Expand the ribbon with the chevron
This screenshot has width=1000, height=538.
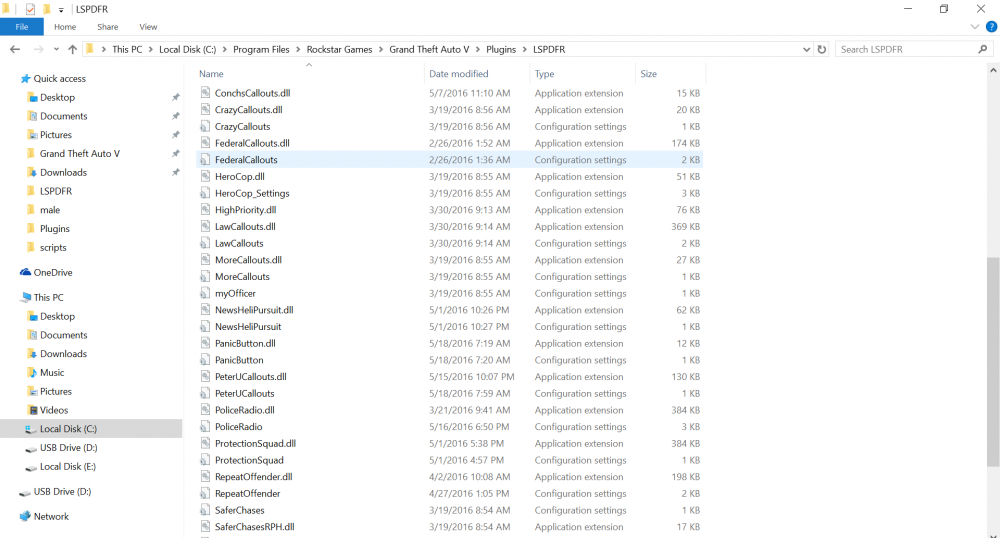[974, 27]
